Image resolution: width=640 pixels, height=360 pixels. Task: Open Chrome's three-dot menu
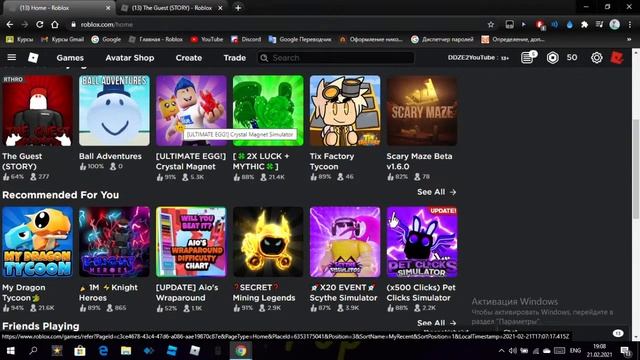coord(630,24)
